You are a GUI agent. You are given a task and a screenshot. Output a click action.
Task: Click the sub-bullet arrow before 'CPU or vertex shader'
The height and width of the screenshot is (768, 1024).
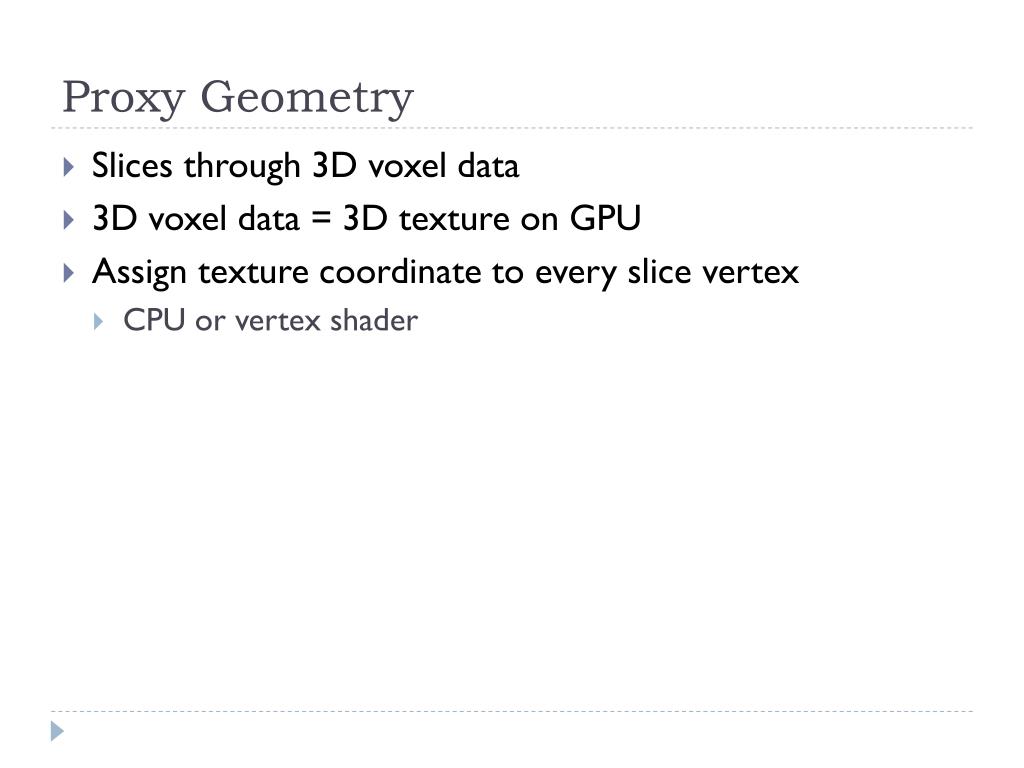98,321
